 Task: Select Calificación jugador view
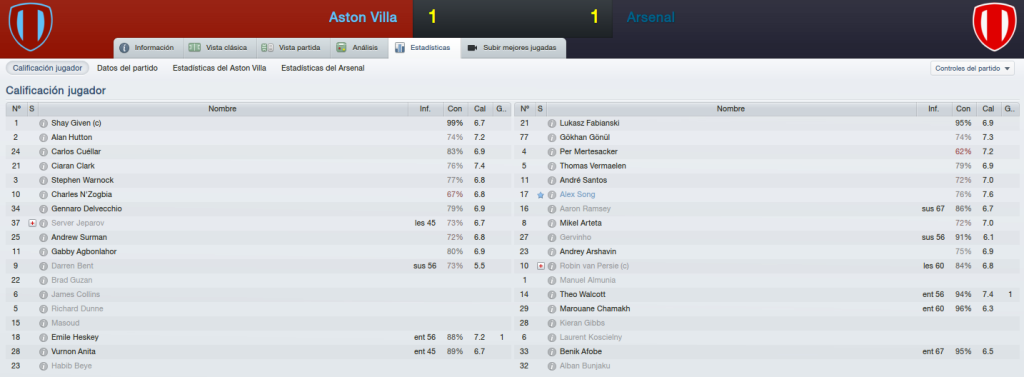[47, 68]
